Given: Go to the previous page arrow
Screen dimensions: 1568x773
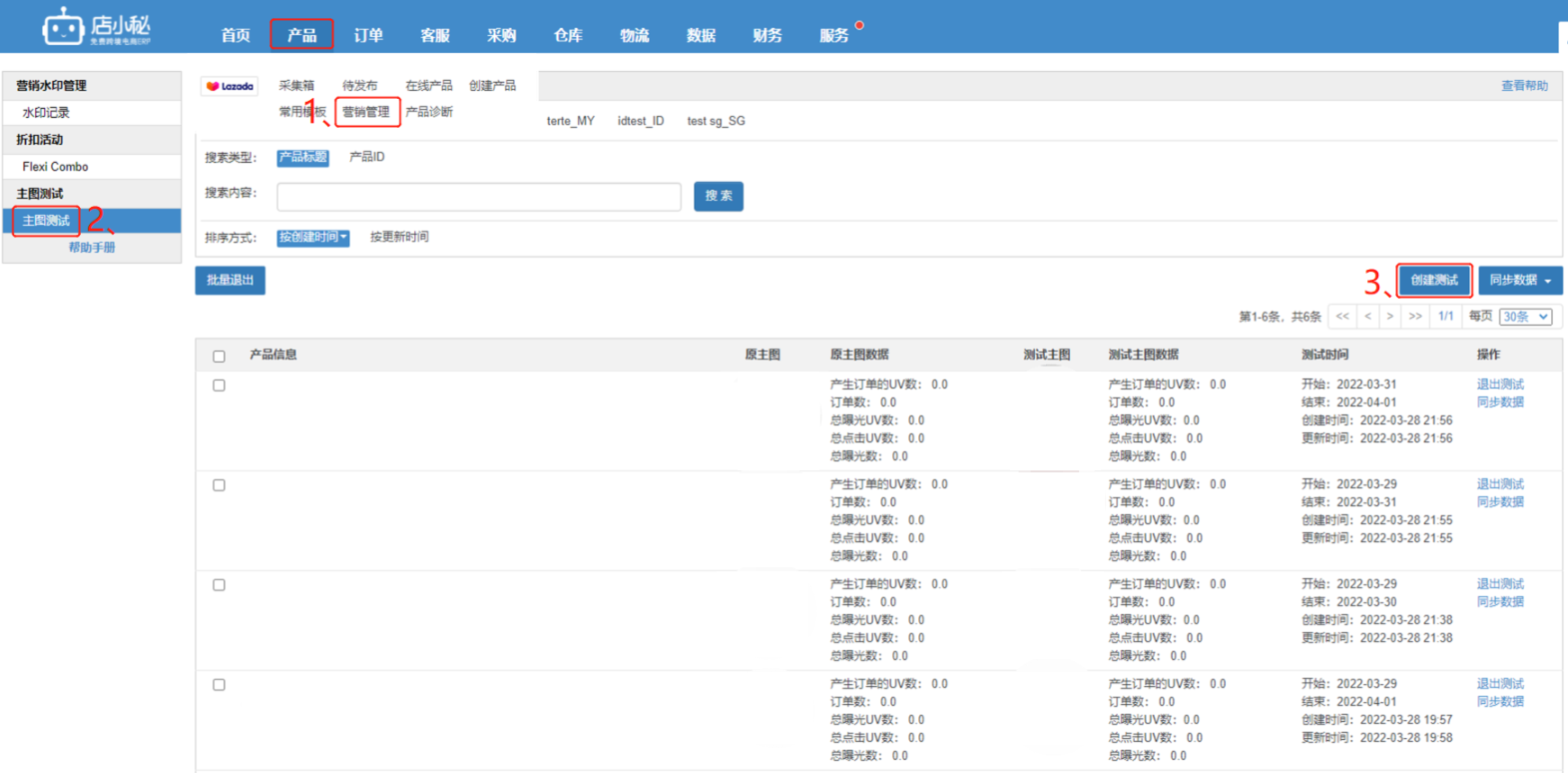Looking at the screenshot, I should [x=1368, y=317].
